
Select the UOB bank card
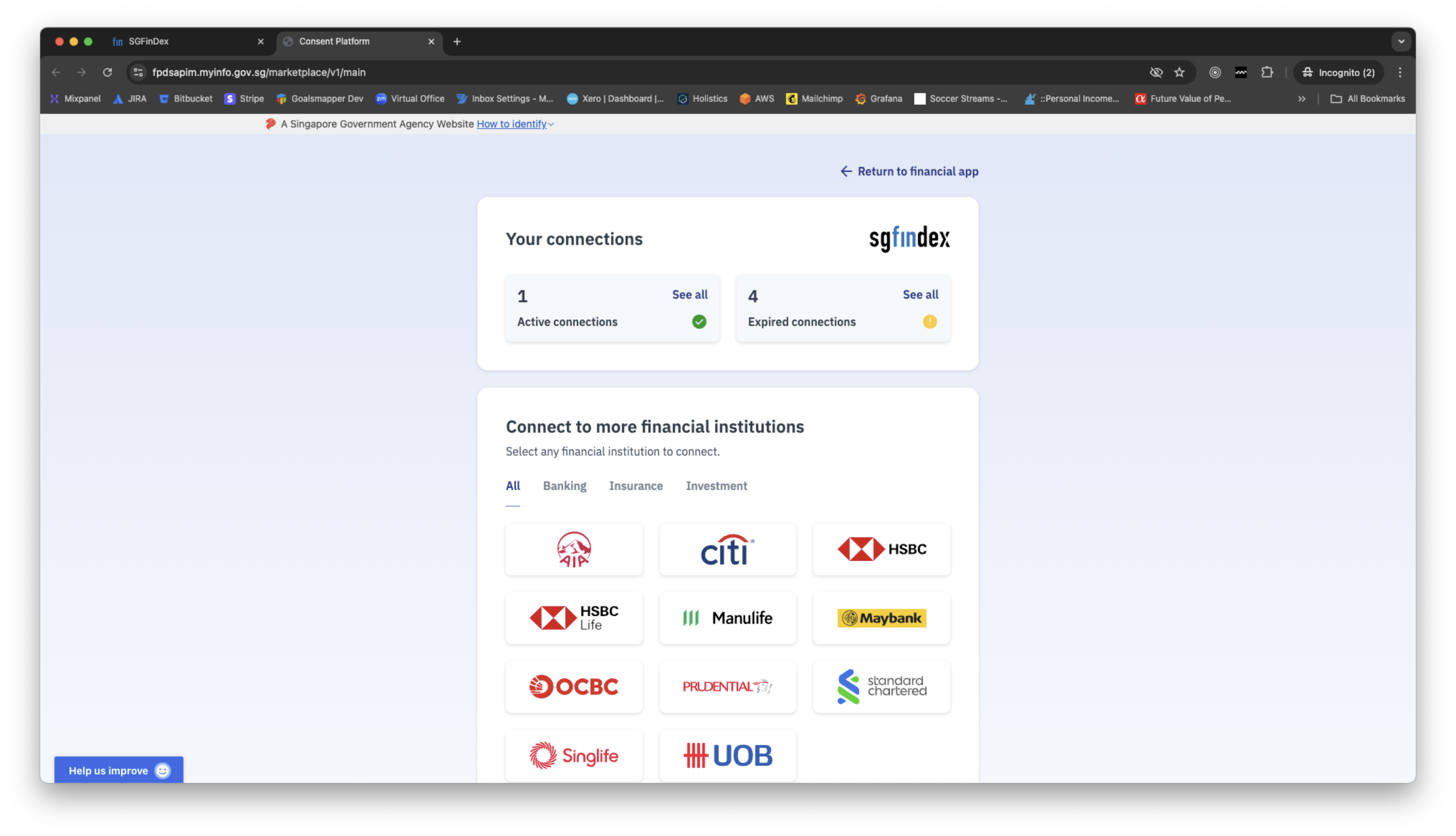727,756
